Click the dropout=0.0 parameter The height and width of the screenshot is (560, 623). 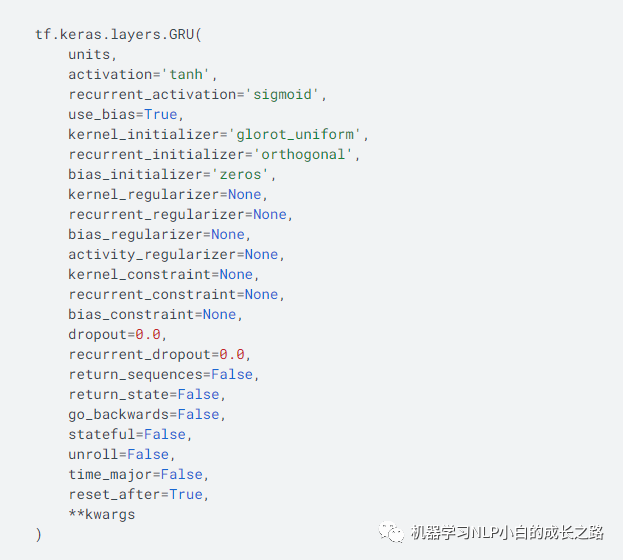tap(117, 334)
